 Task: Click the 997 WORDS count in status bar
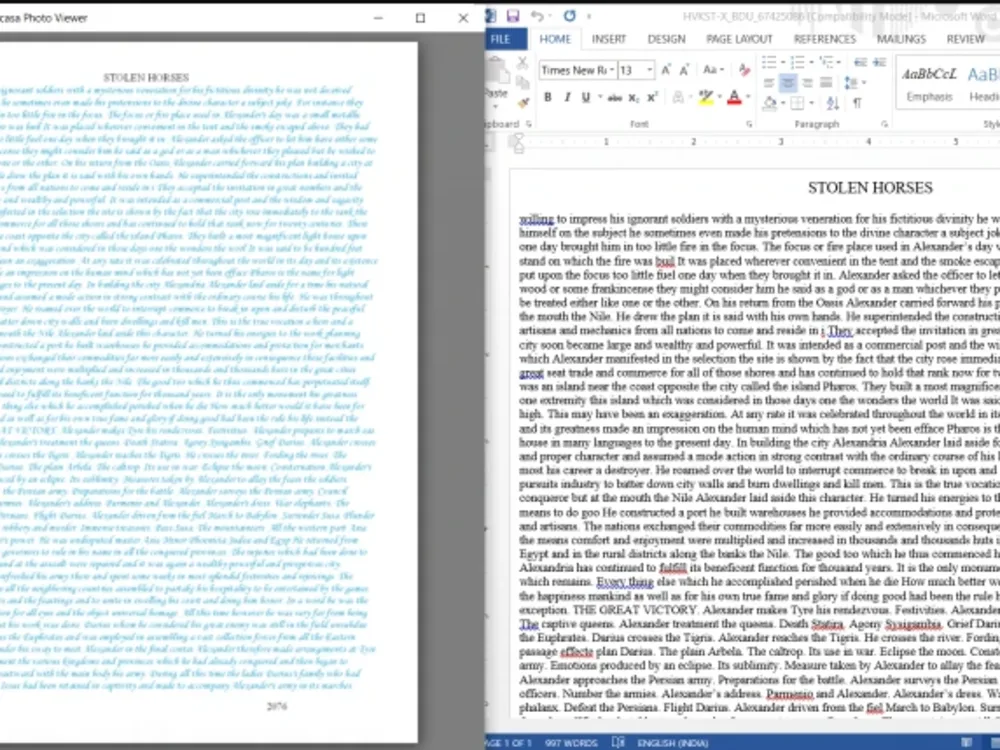coord(571,742)
